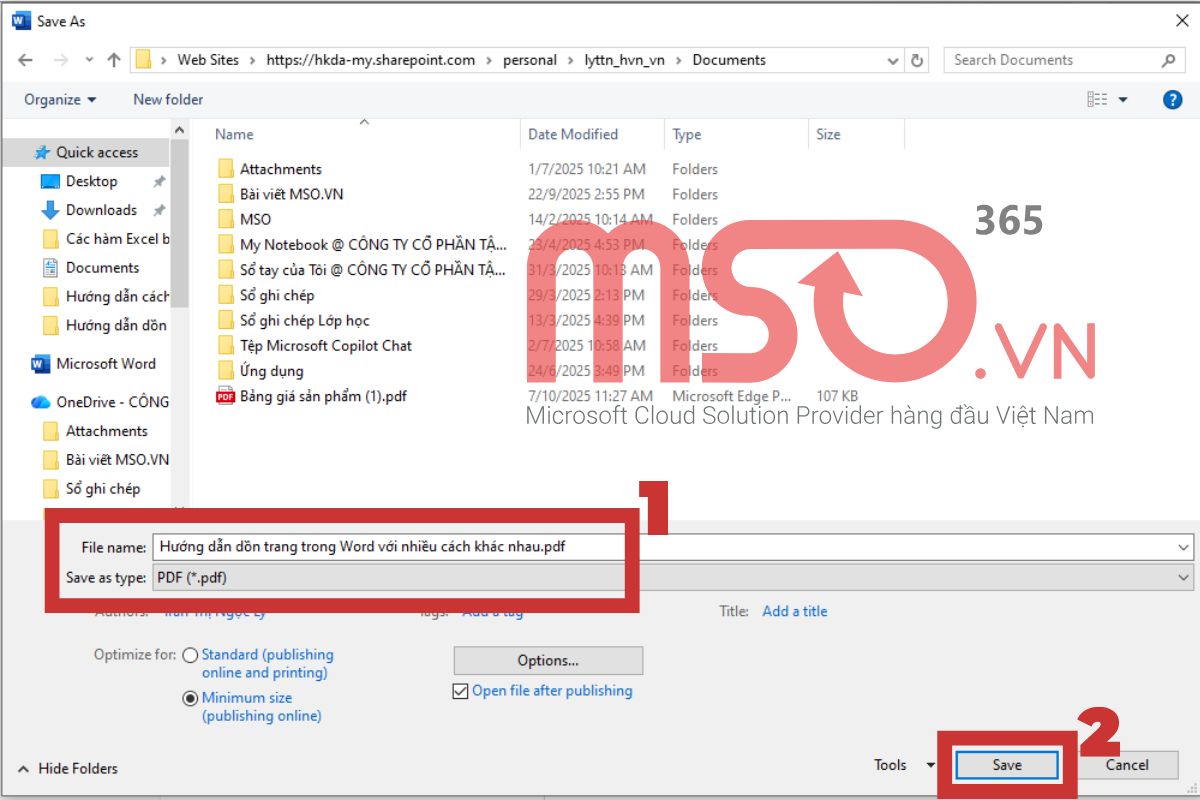Sort by Date Modified column

[x=573, y=134]
